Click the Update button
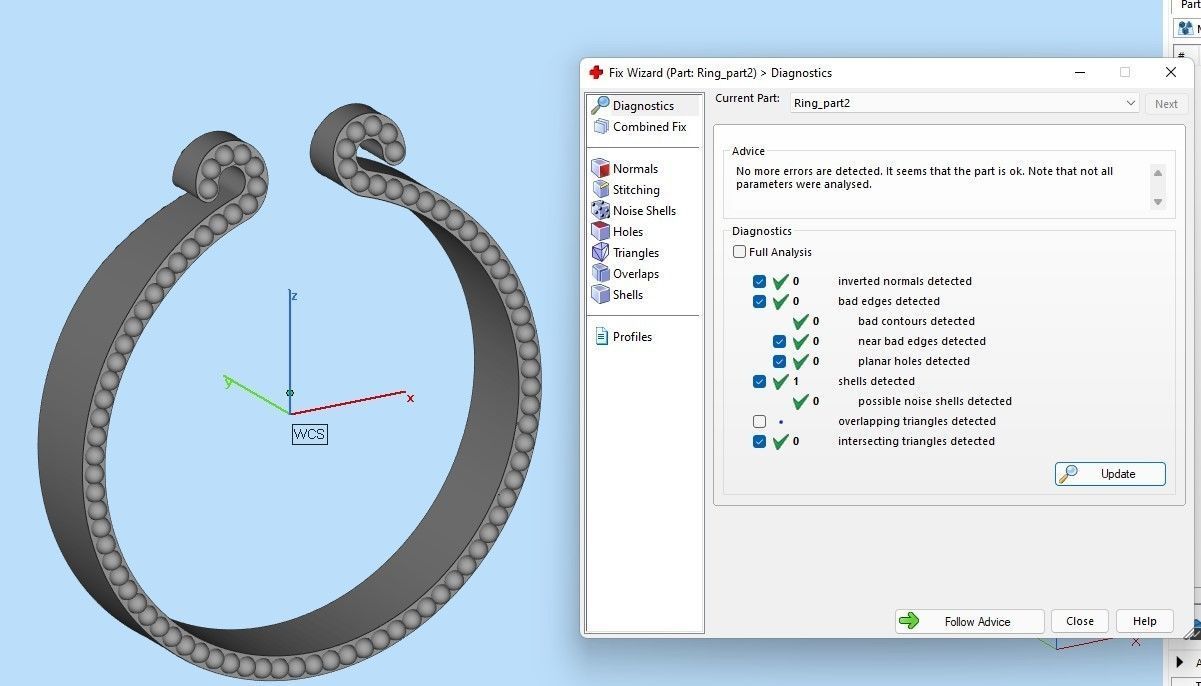The width and height of the screenshot is (1201, 686). click(x=1110, y=474)
